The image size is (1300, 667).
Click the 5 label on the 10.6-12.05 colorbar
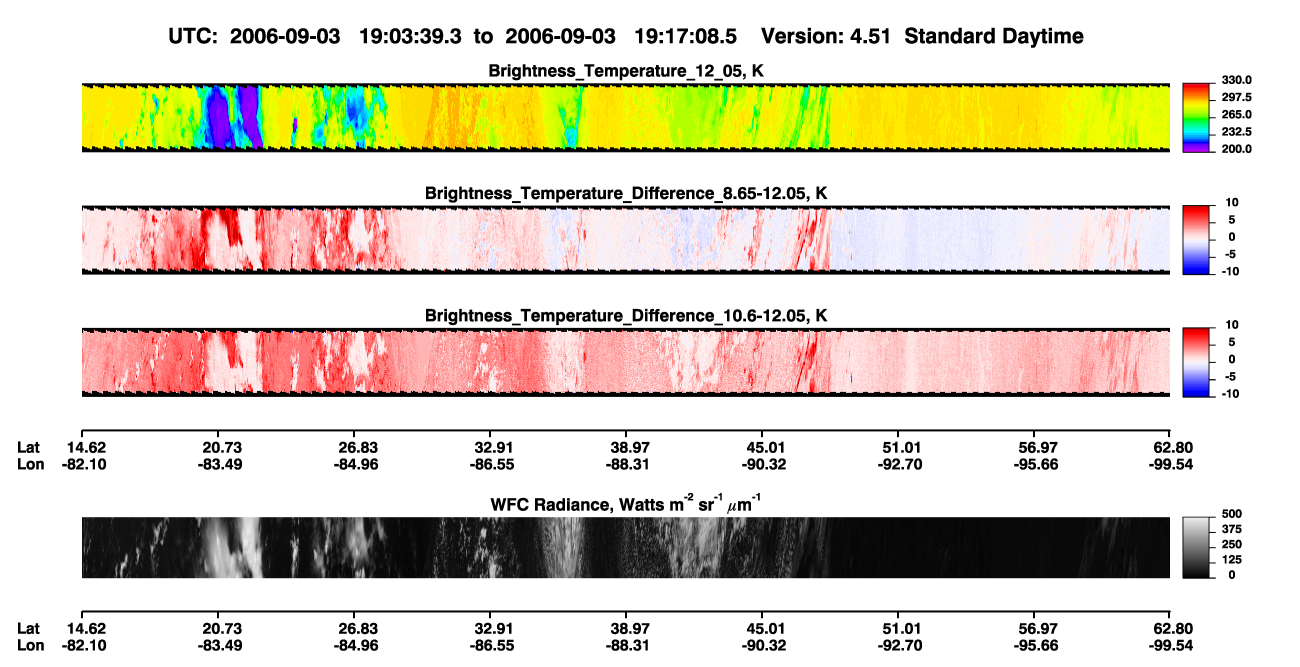tap(1231, 342)
